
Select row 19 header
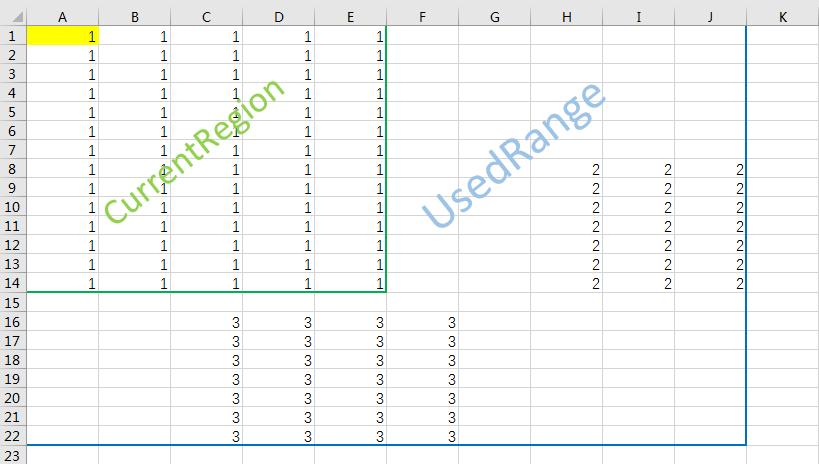pyautogui.click(x=13, y=379)
